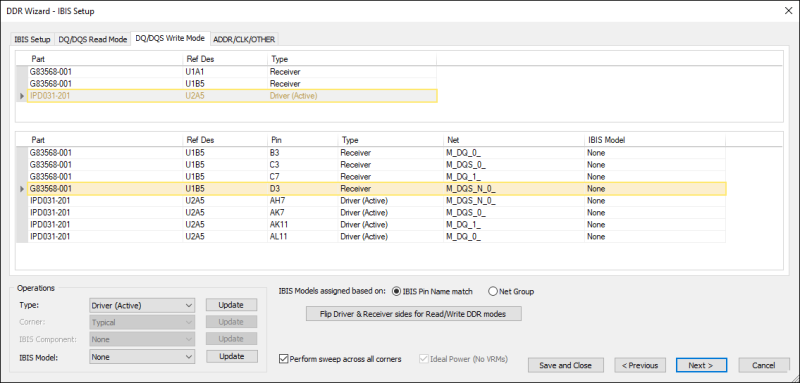Open the Corner dropdown showing Typical
800x383 pixels.
(x=142, y=322)
